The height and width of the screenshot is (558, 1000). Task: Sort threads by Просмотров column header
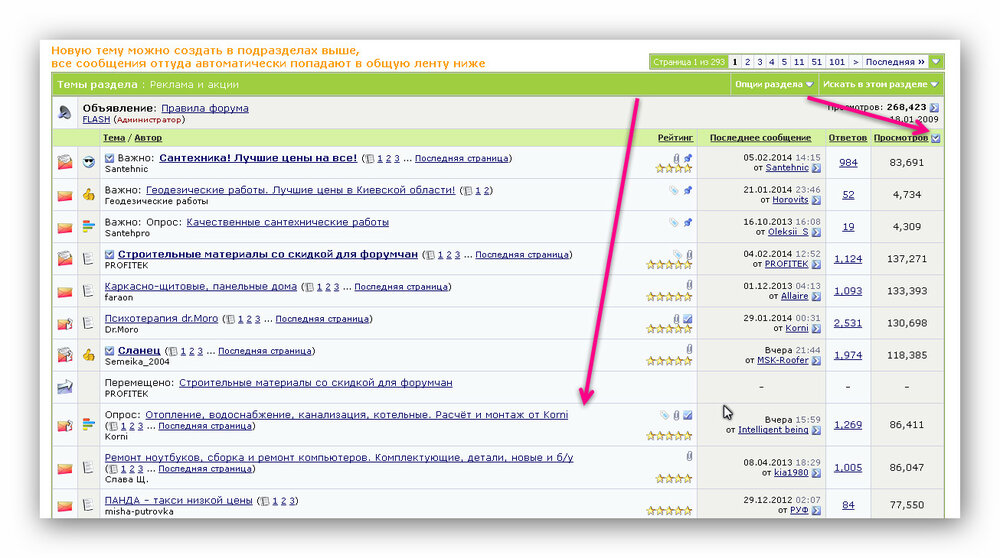(901, 138)
